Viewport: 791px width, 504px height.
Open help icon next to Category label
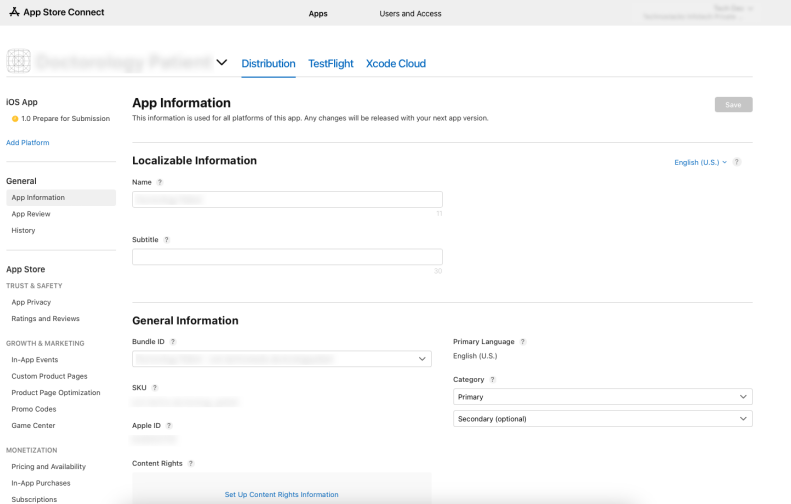(x=492, y=379)
